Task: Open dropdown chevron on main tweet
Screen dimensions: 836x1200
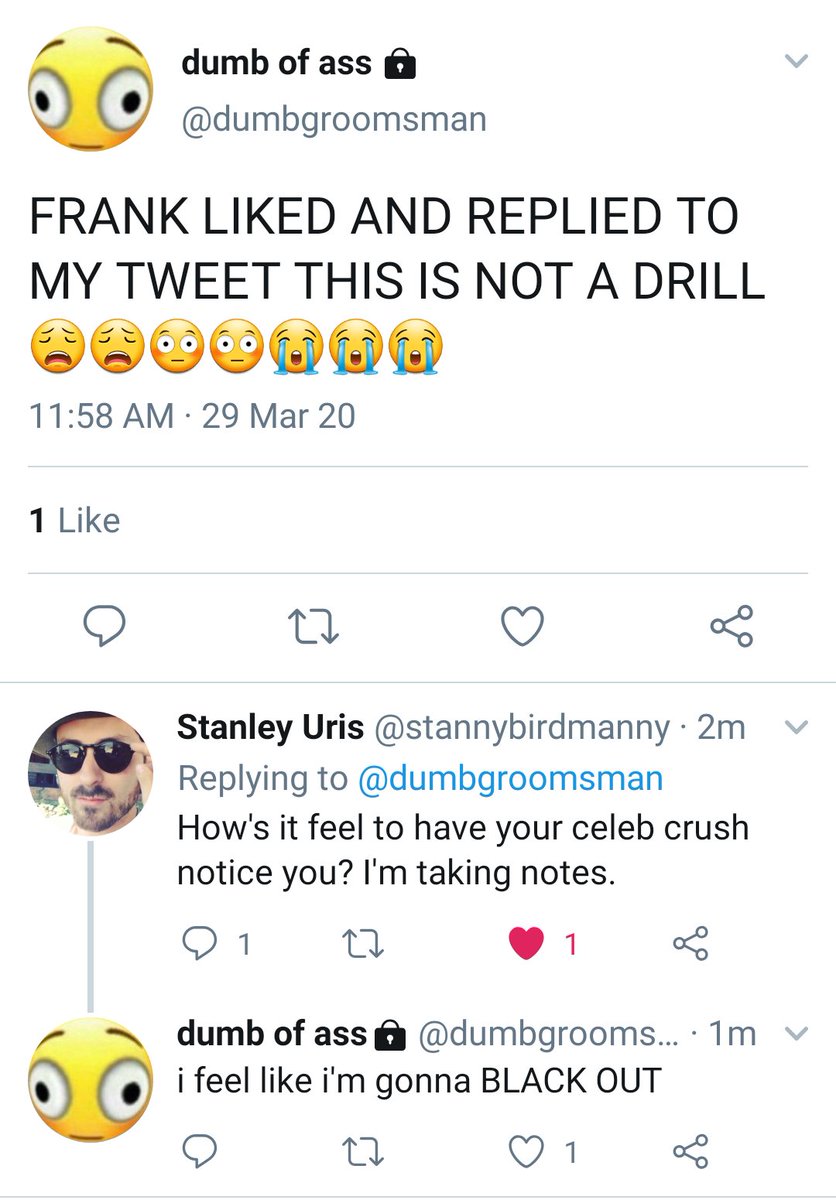Action: tap(795, 62)
